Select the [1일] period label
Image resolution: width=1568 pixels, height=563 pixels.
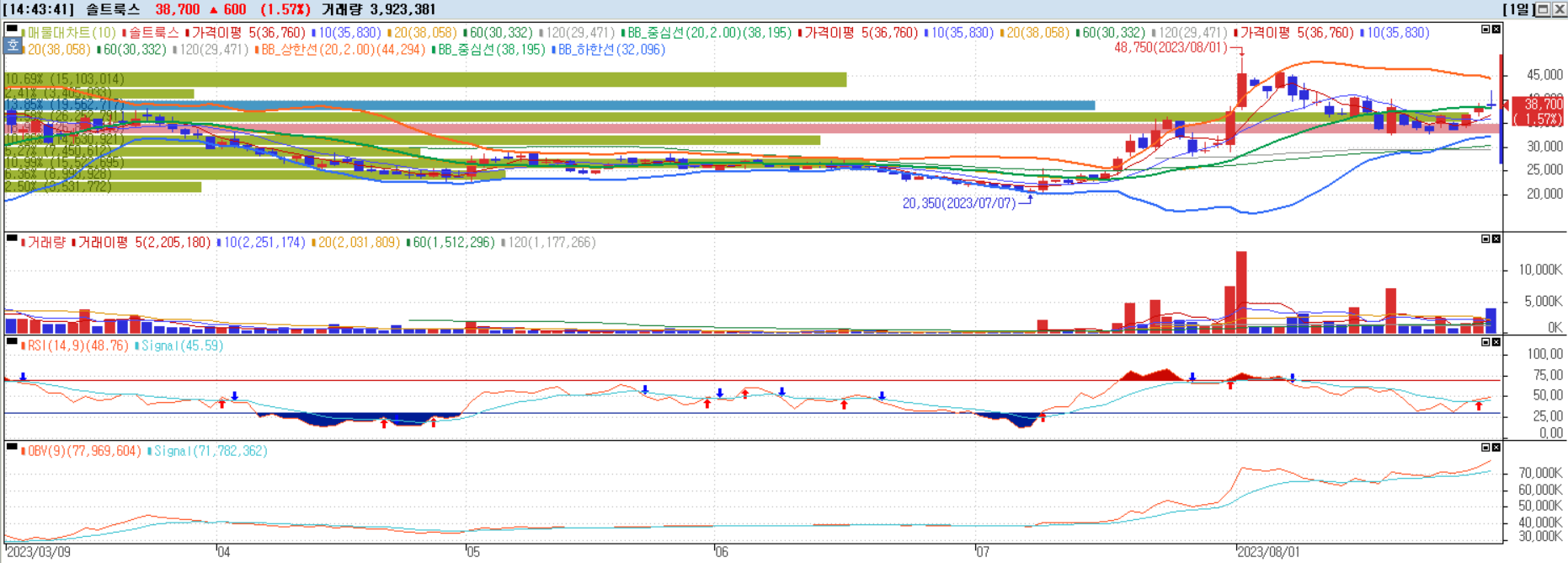(1519, 9)
